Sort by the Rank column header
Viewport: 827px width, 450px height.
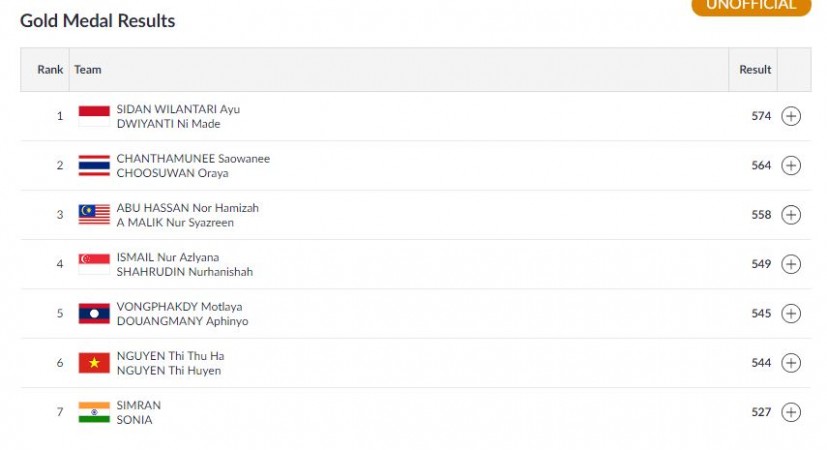[x=50, y=70]
